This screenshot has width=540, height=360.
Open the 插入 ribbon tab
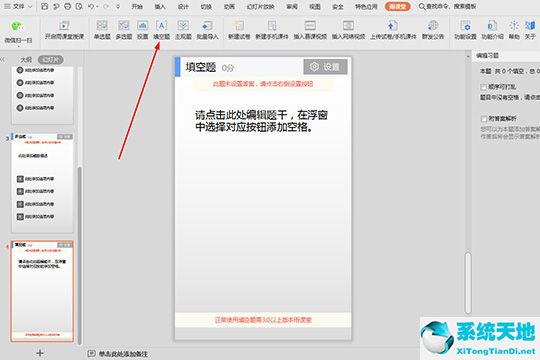[x=160, y=6]
